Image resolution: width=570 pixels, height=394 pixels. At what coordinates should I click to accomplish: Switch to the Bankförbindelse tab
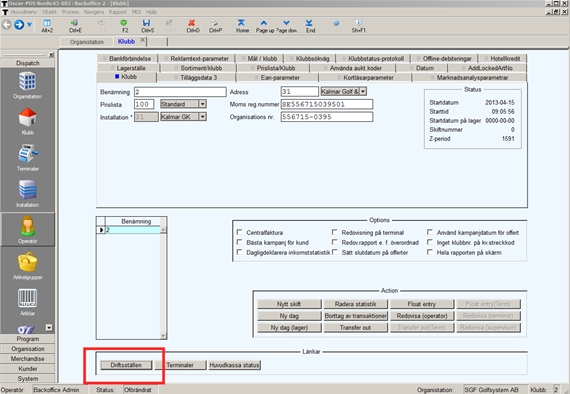(x=128, y=59)
